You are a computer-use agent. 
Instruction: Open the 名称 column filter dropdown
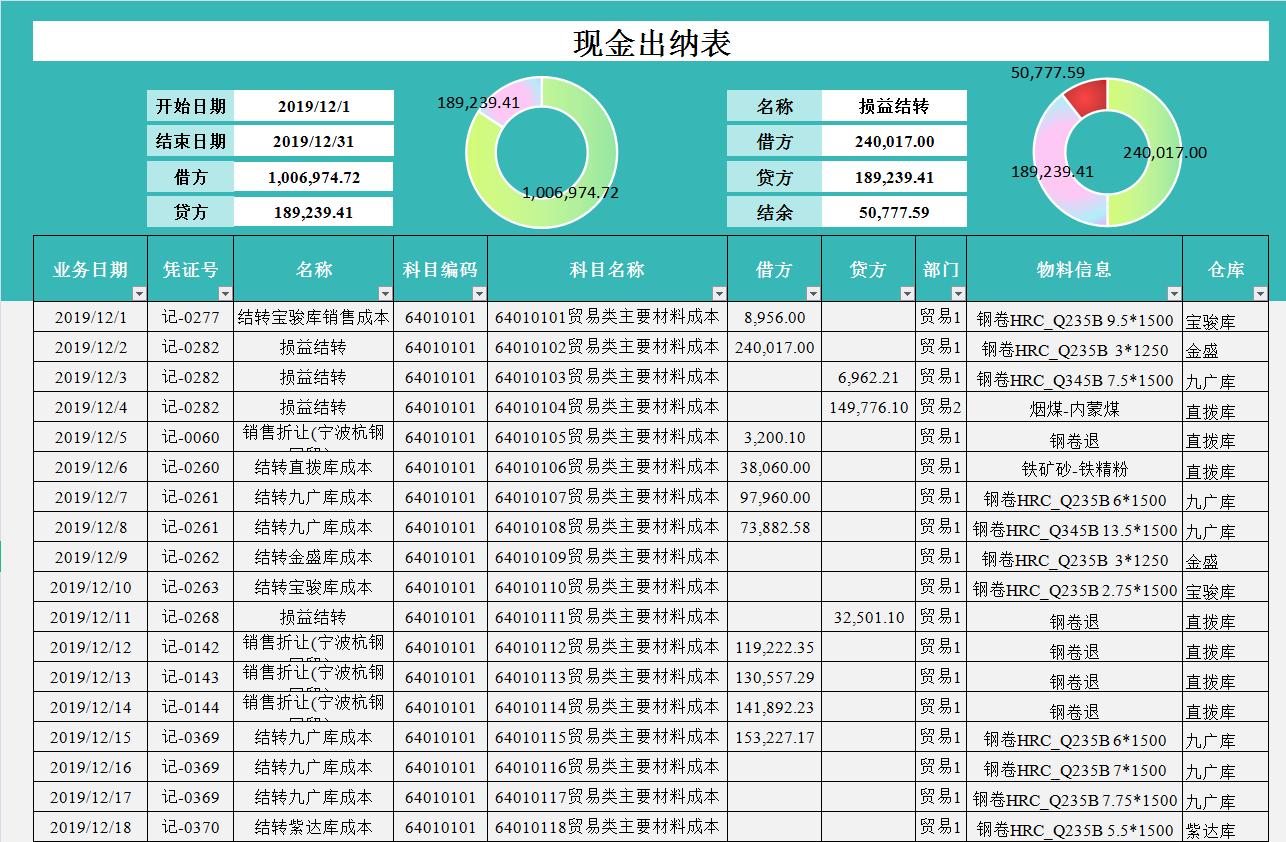click(x=386, y=291)
